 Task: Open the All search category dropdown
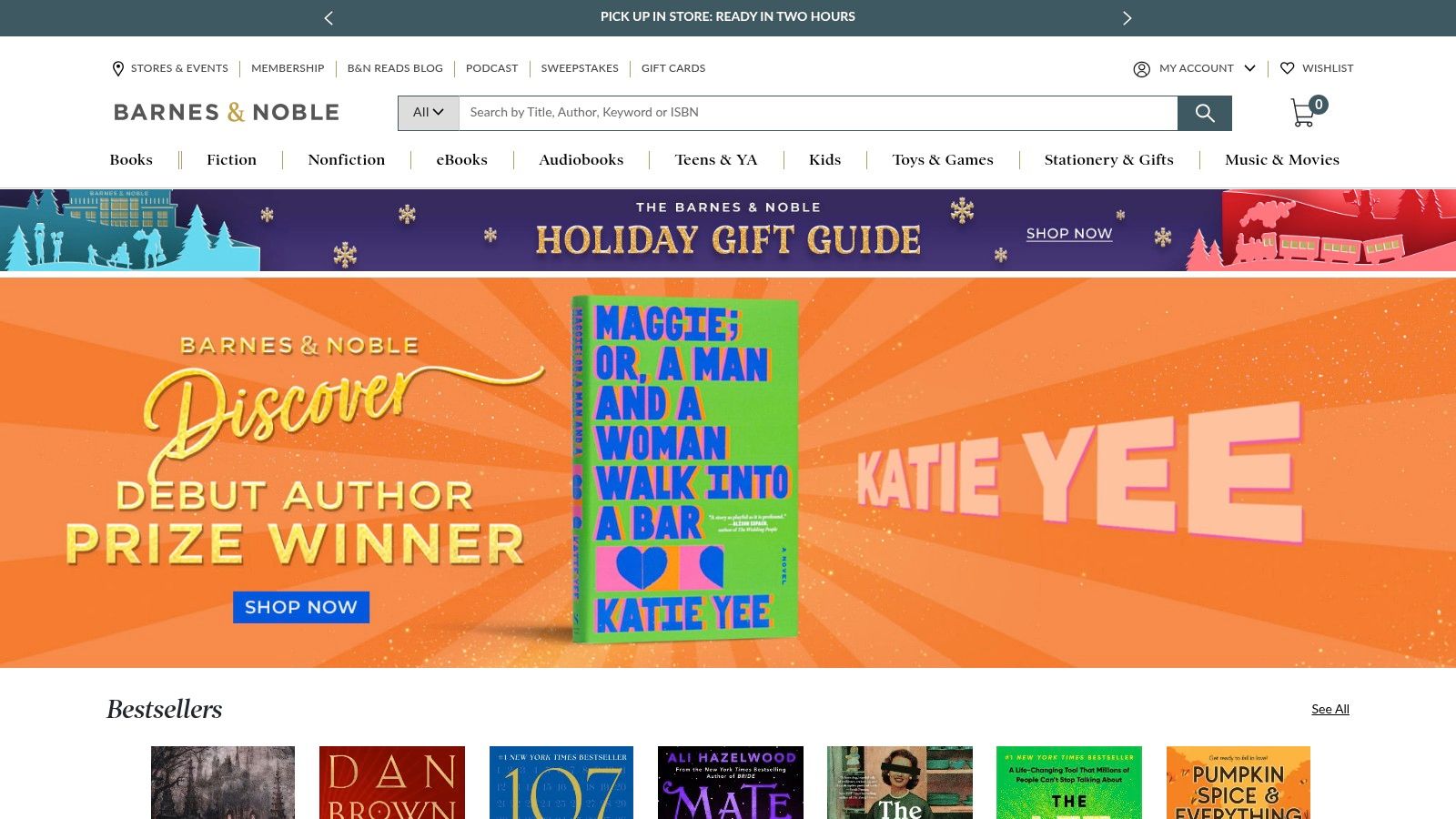coord(427,112)
